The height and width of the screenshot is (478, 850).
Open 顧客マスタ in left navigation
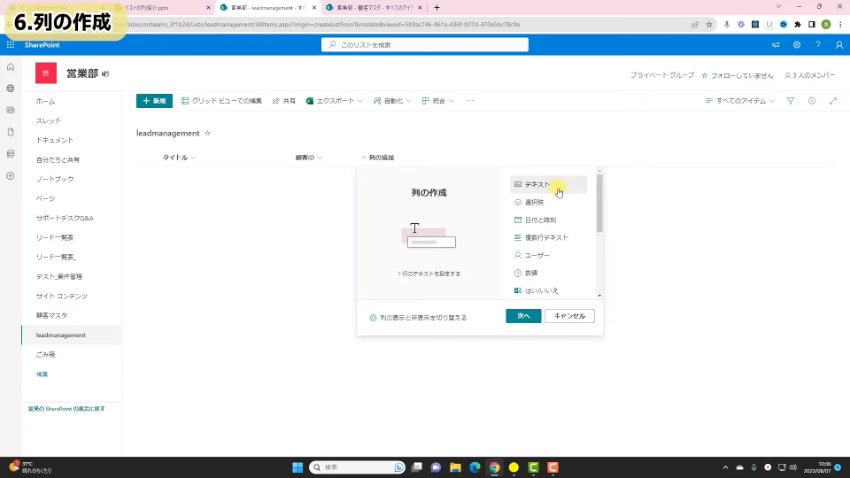(52, 315)
